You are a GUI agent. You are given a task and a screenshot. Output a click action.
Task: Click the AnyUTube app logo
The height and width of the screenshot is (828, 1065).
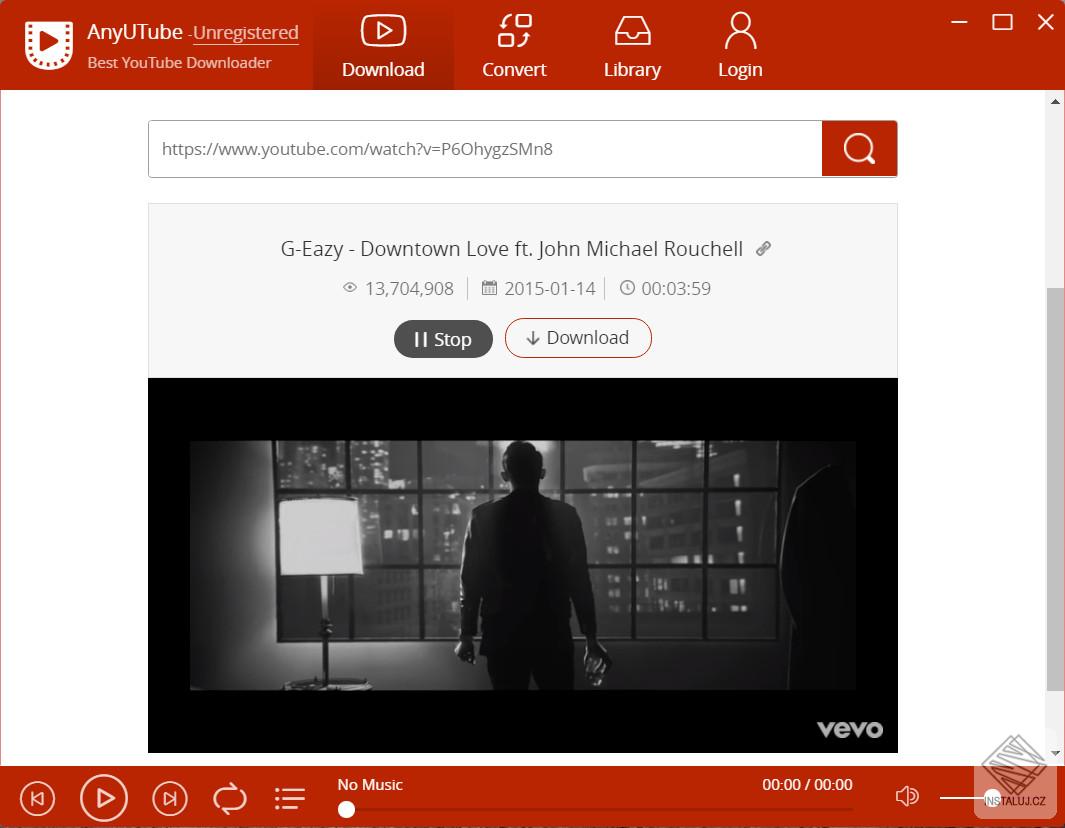tap(48, 44)
